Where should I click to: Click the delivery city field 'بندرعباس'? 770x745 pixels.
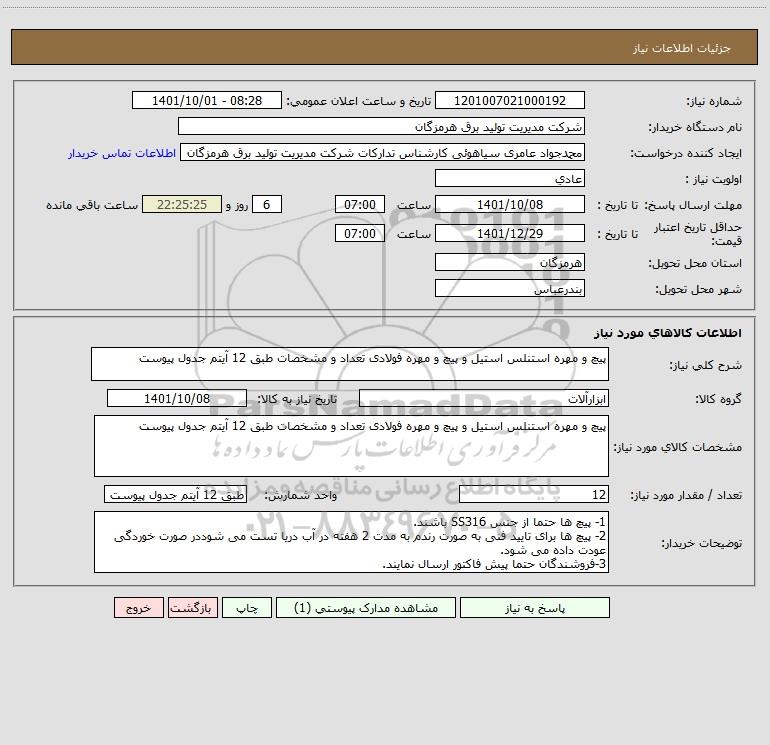pos(510,288)
